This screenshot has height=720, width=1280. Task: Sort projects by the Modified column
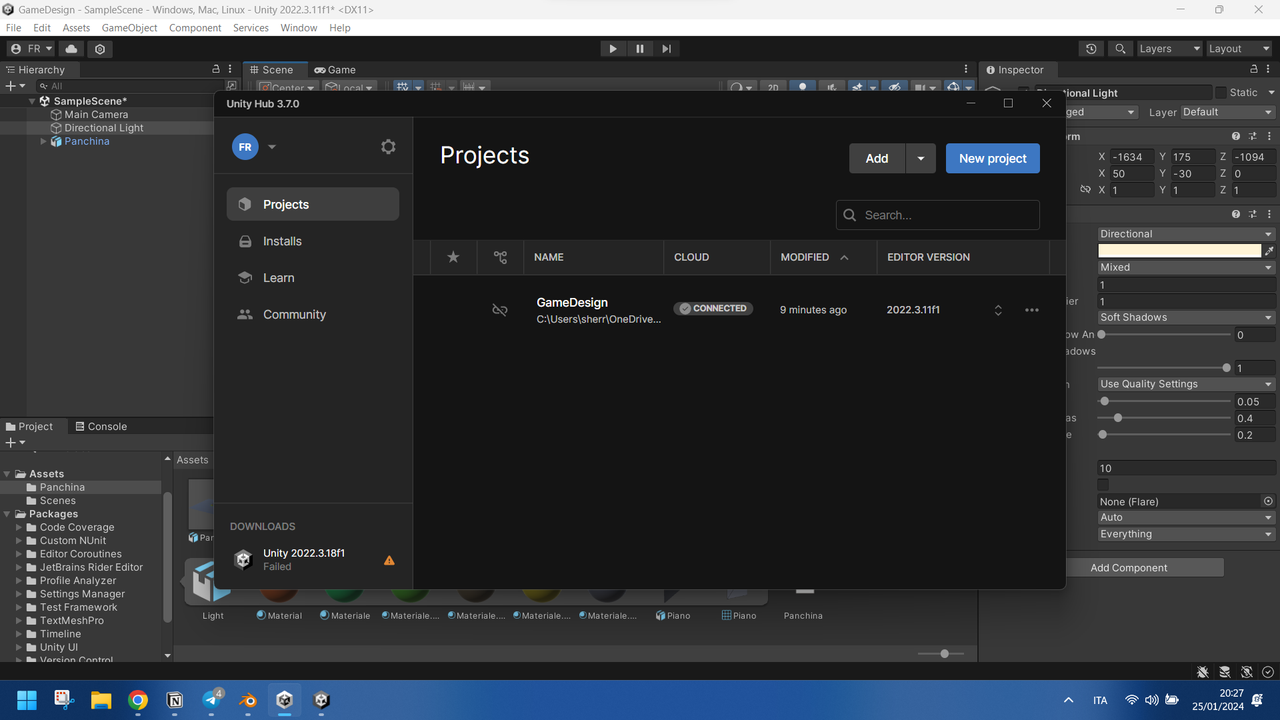click(814, 257)
